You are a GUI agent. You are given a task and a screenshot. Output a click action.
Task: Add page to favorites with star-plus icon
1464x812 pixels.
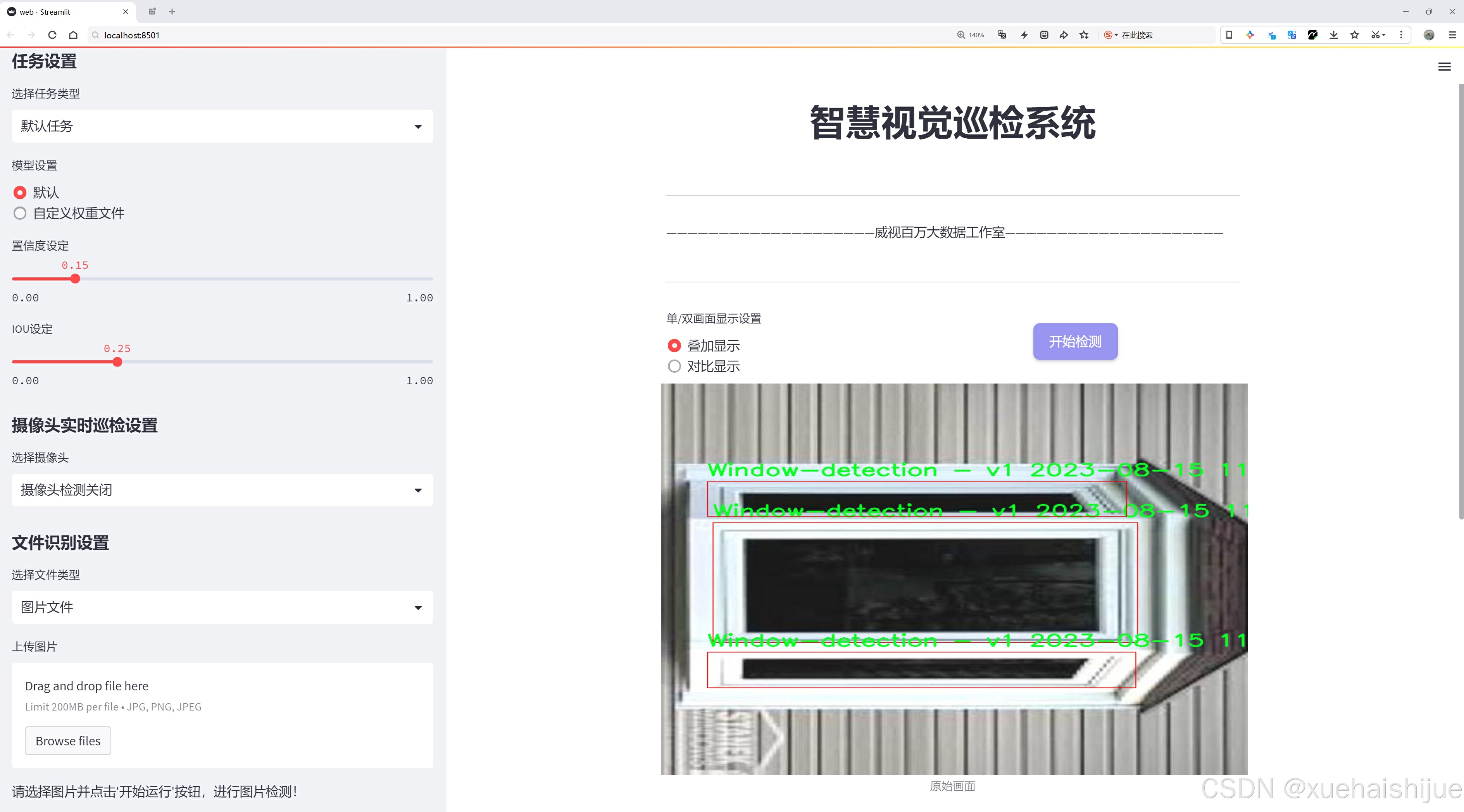click(x=1085, y=34)
